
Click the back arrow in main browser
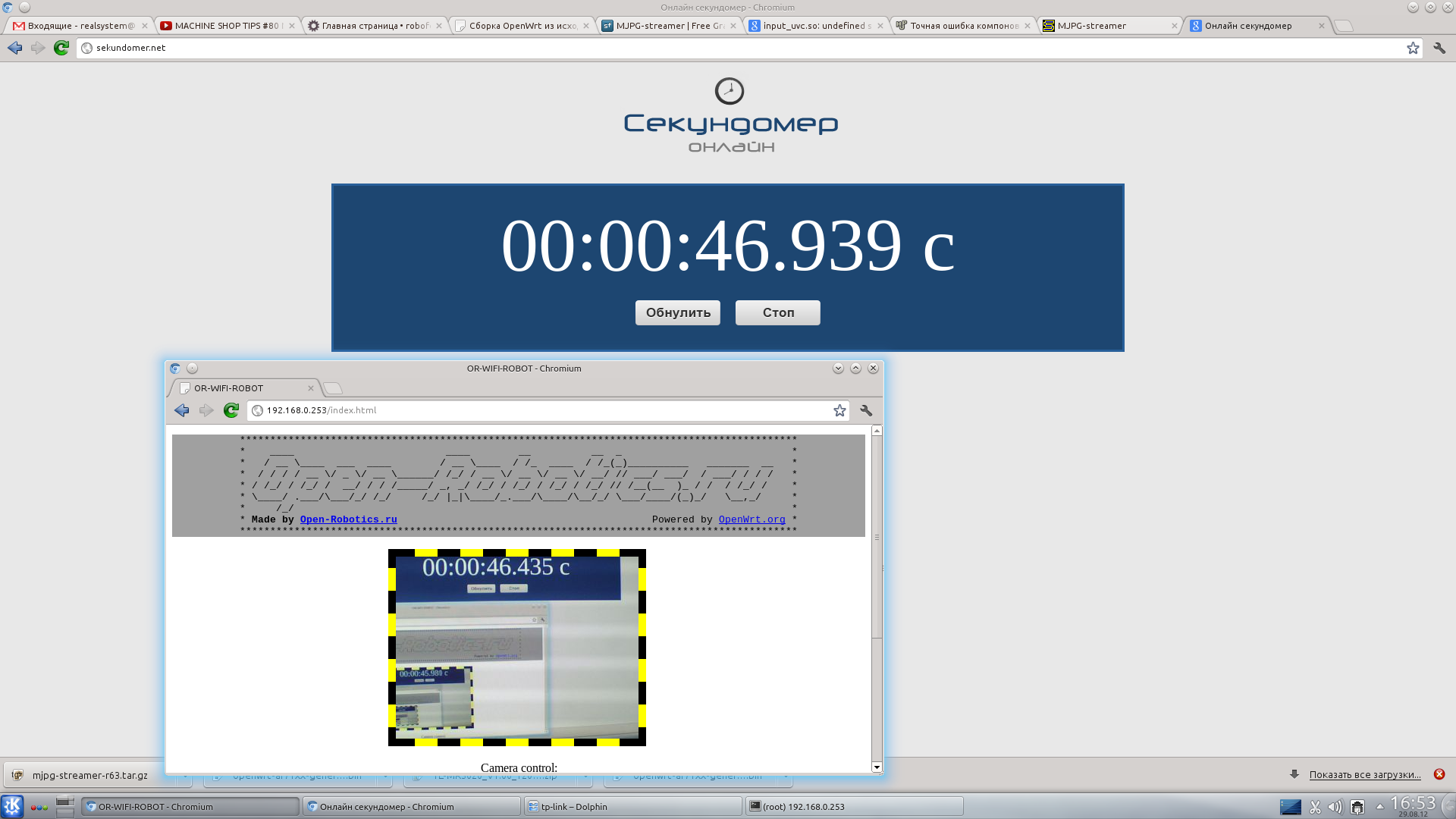tap(14, 48)
